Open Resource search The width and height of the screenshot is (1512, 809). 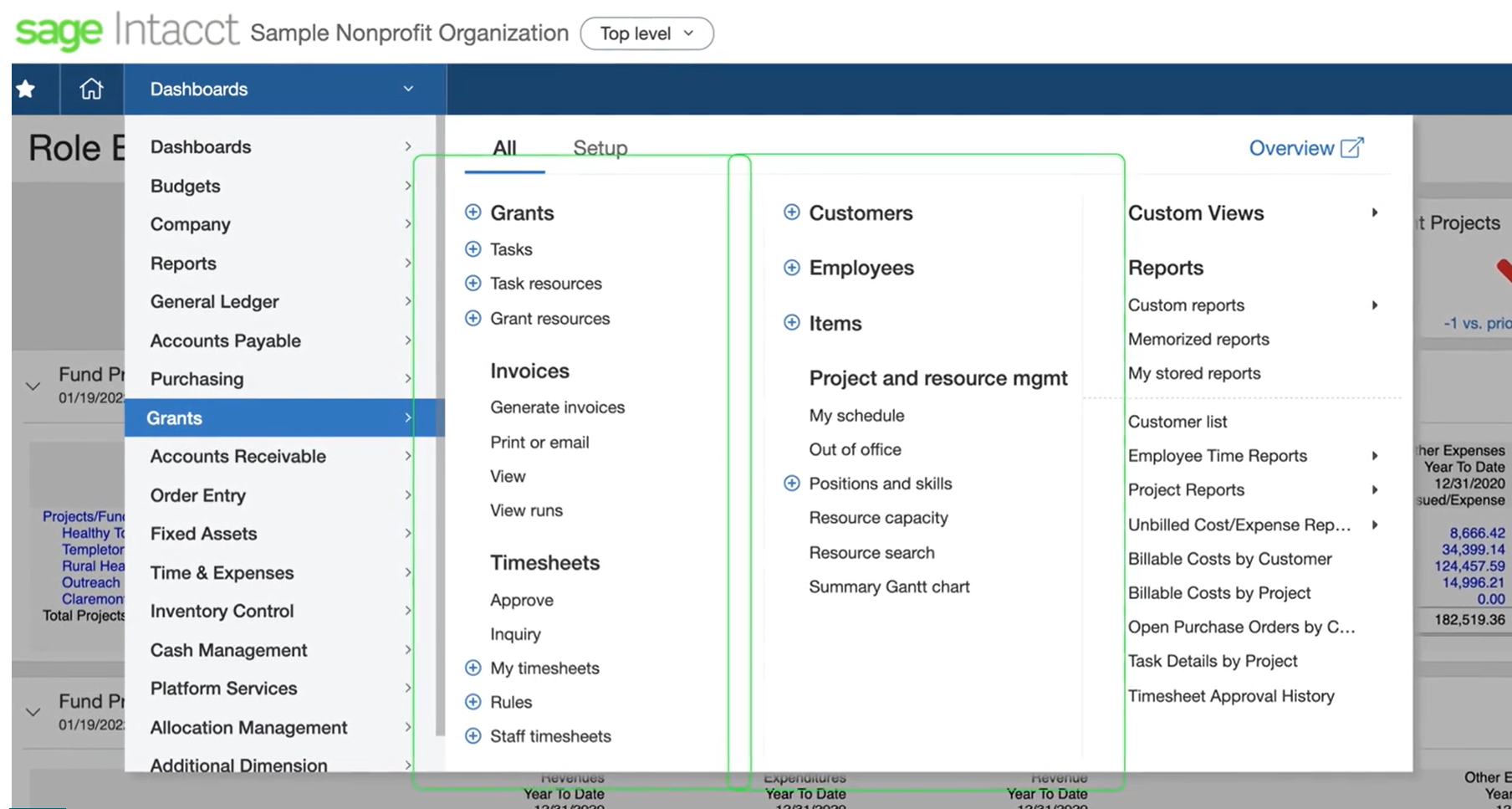[871, 553]
